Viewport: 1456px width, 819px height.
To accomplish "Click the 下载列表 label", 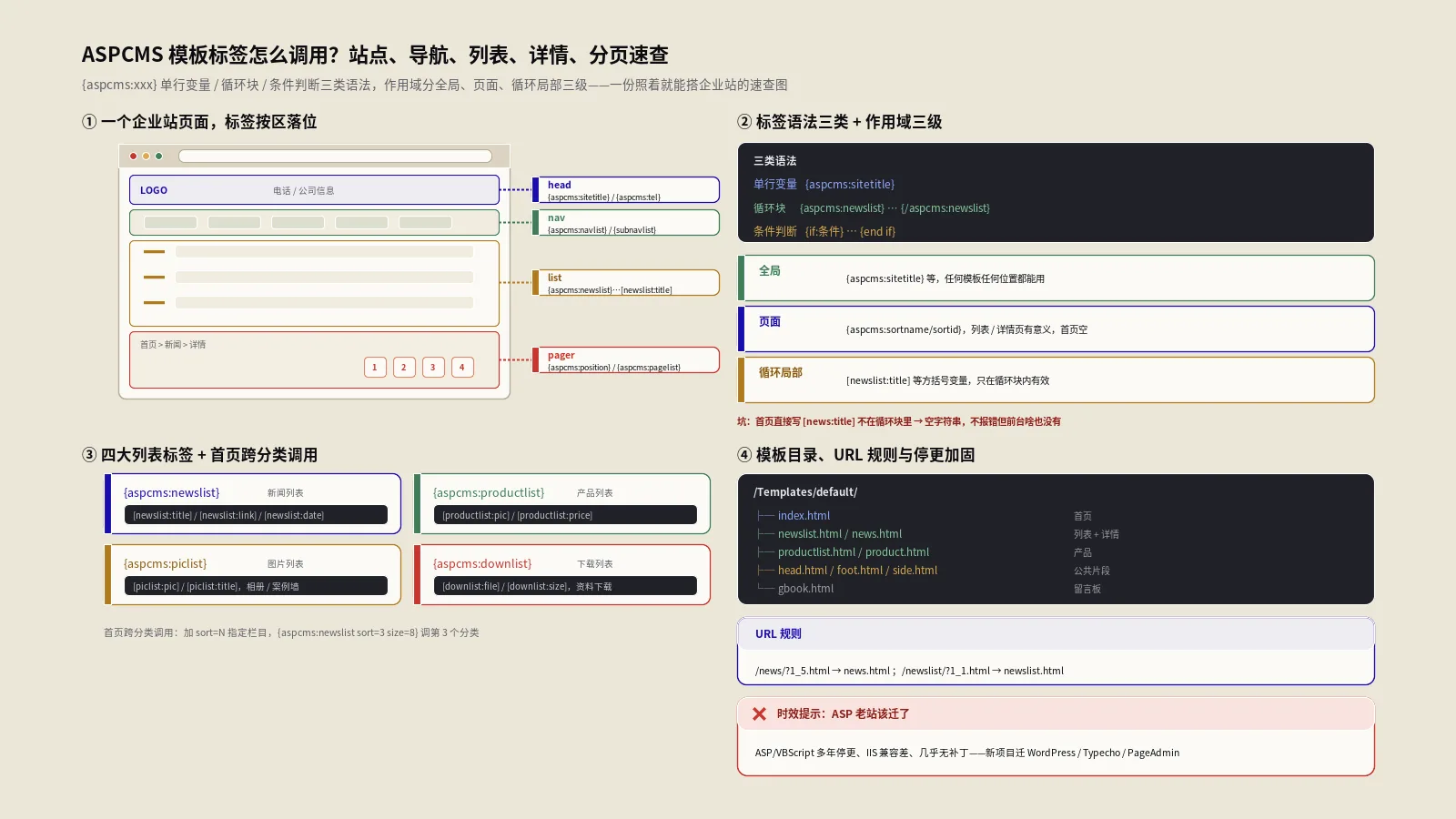I will [594, 564].
